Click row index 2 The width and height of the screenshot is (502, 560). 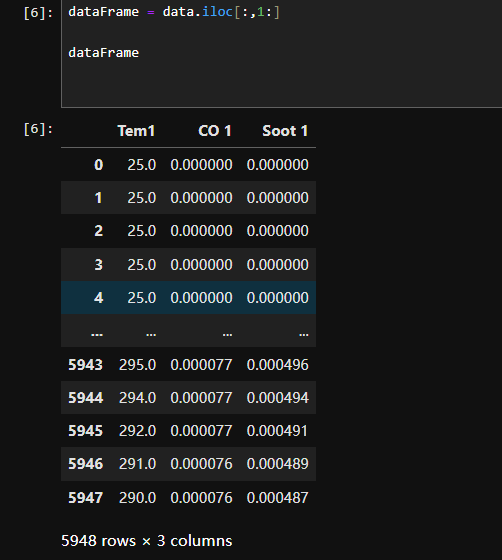click(x=99, y=231)
